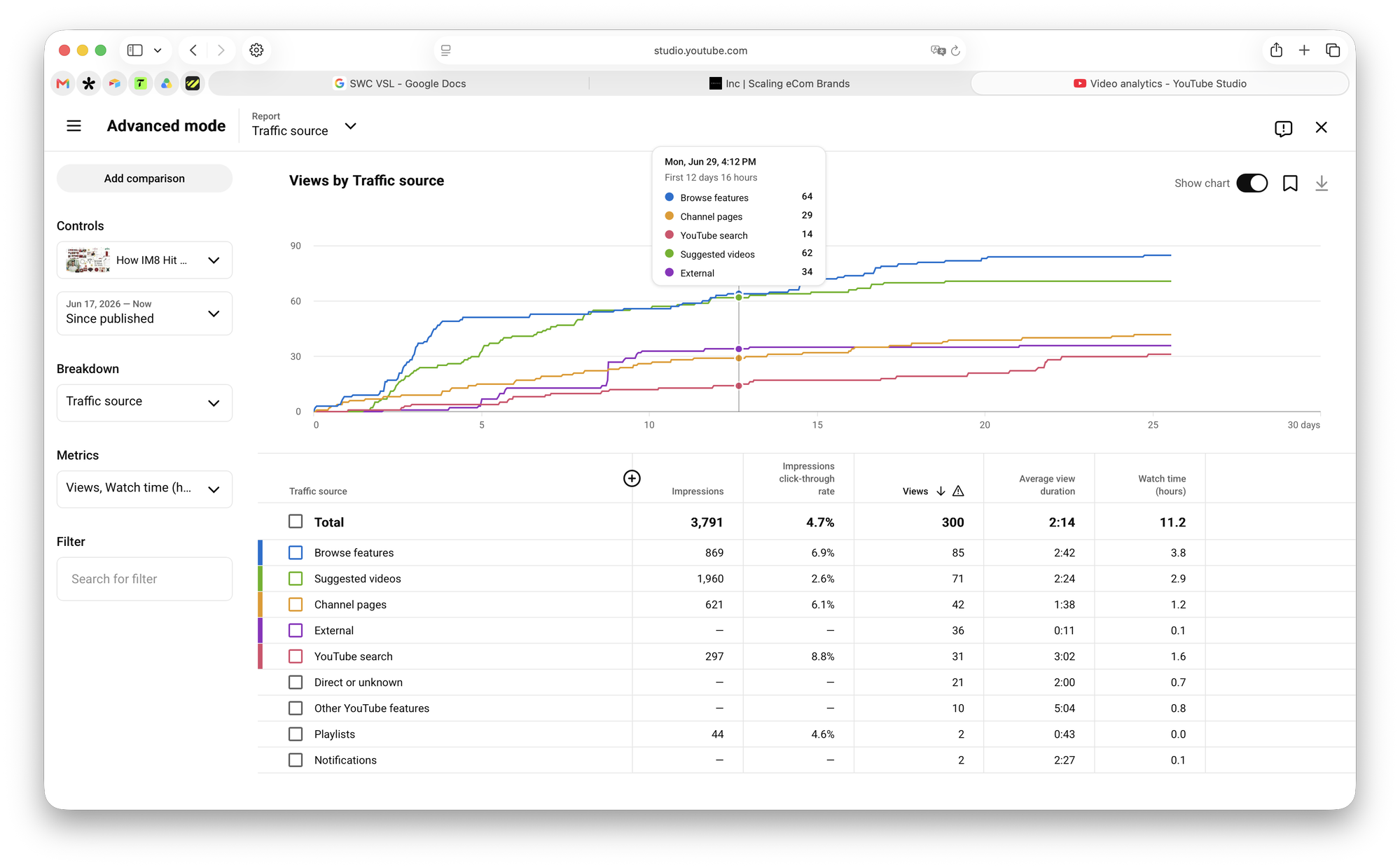Open the black lime-striped pinned tab
This screenshot has height=868, width=1400.
[x=193, y=83]
